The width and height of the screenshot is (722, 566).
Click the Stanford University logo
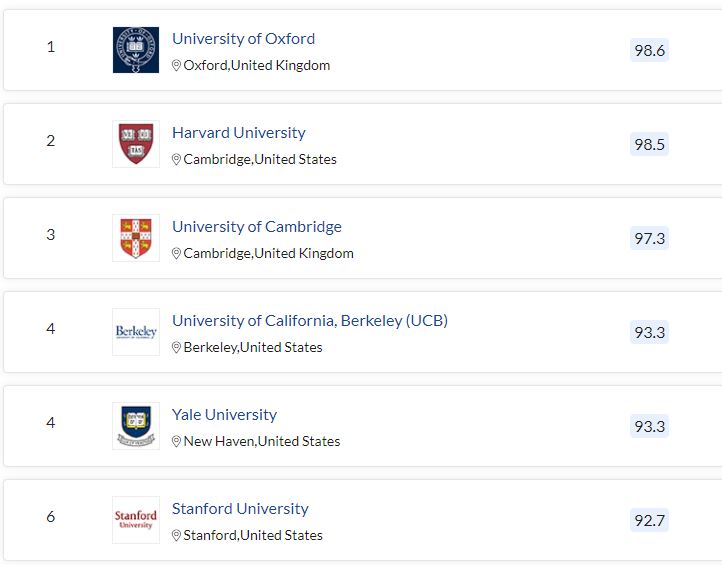[136, 520]
